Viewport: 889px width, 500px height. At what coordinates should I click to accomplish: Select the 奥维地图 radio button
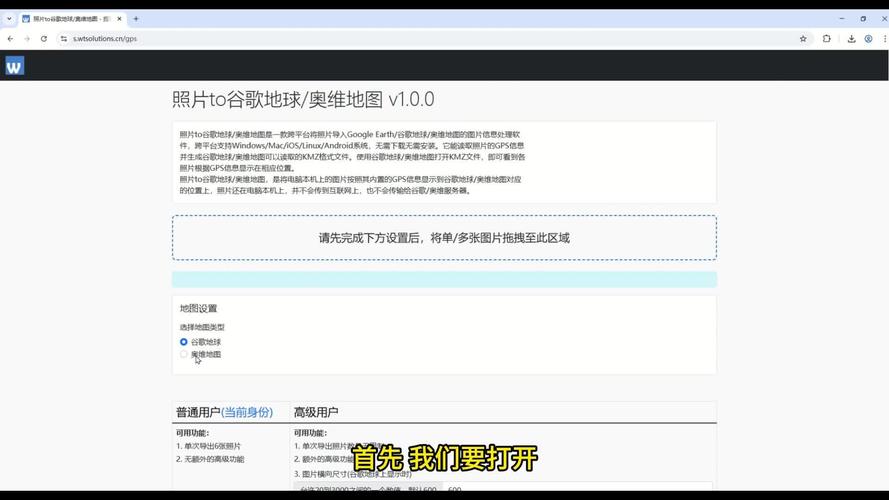click(184, 354)
